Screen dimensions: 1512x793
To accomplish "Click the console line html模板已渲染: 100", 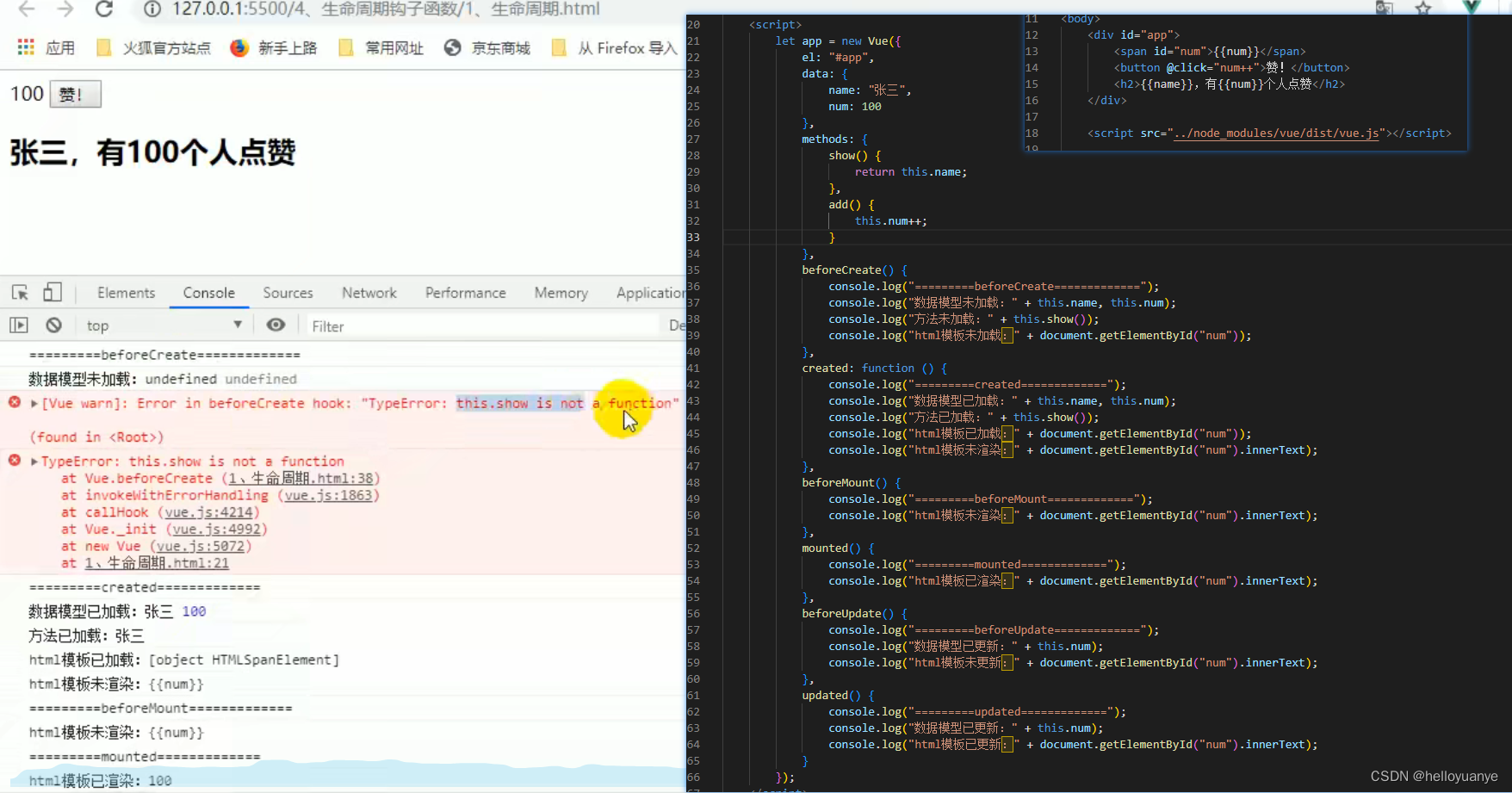I will (100, 781).
